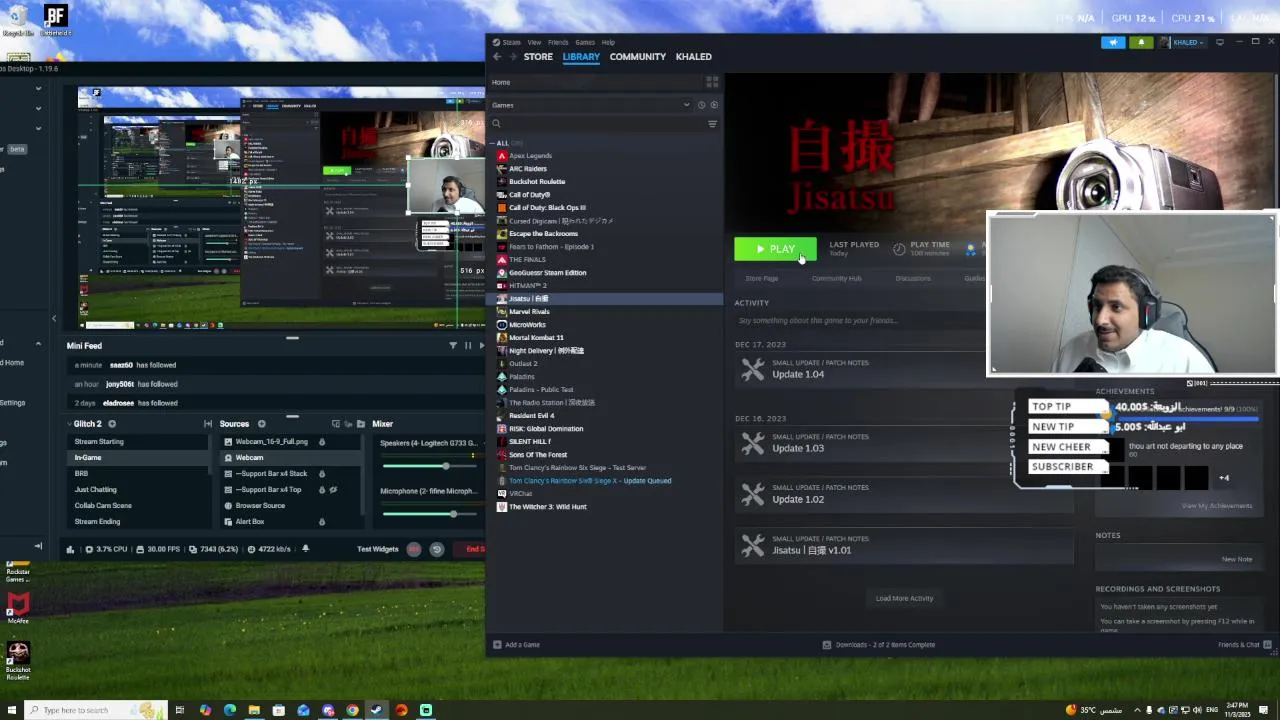Collapse the ALL games category
Viewport: 1280px width, 720px height.
[x=494, y=143]
